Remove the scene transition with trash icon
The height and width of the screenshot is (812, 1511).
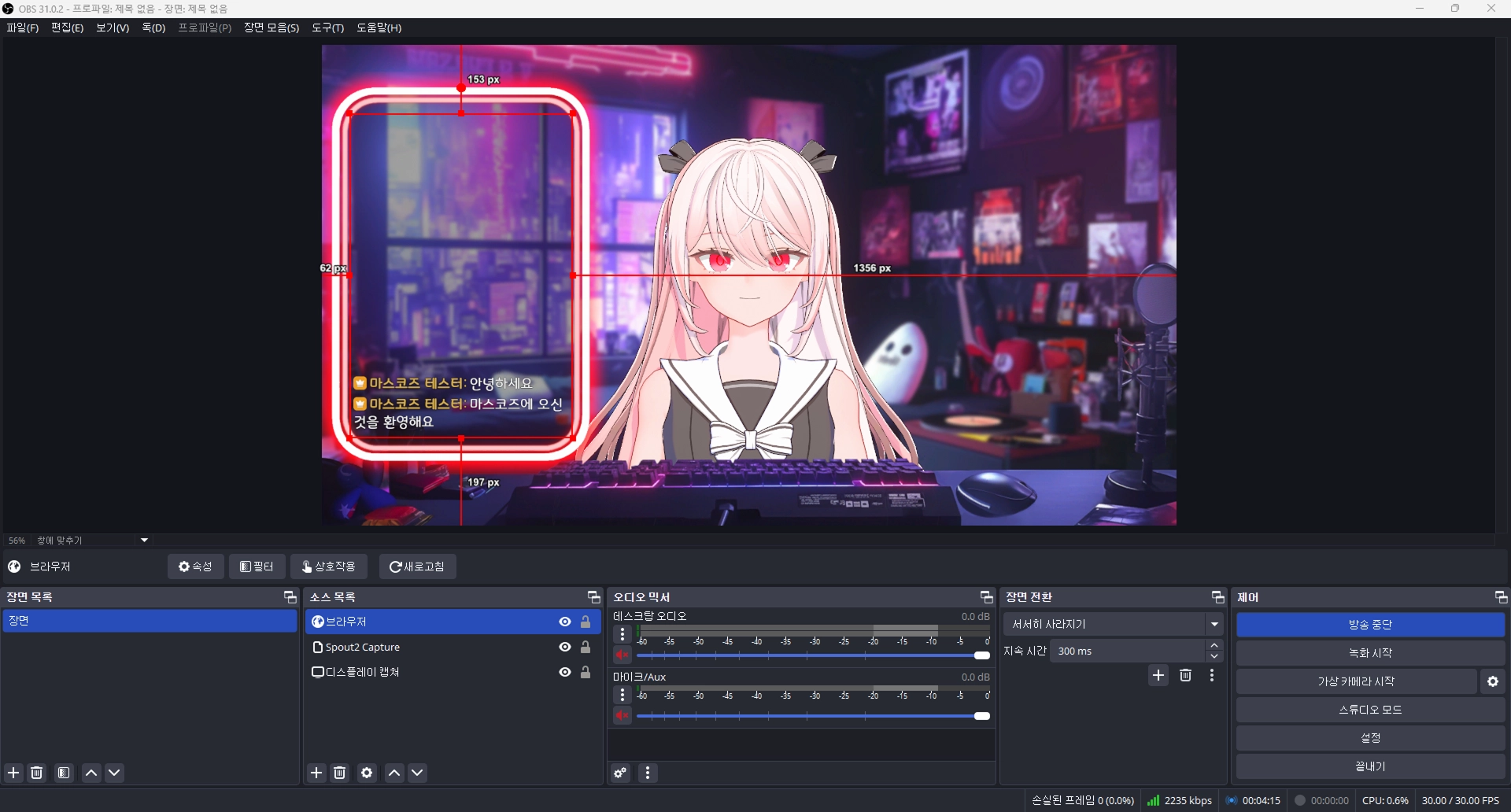pyautogui.click(x=1186, y=675)
